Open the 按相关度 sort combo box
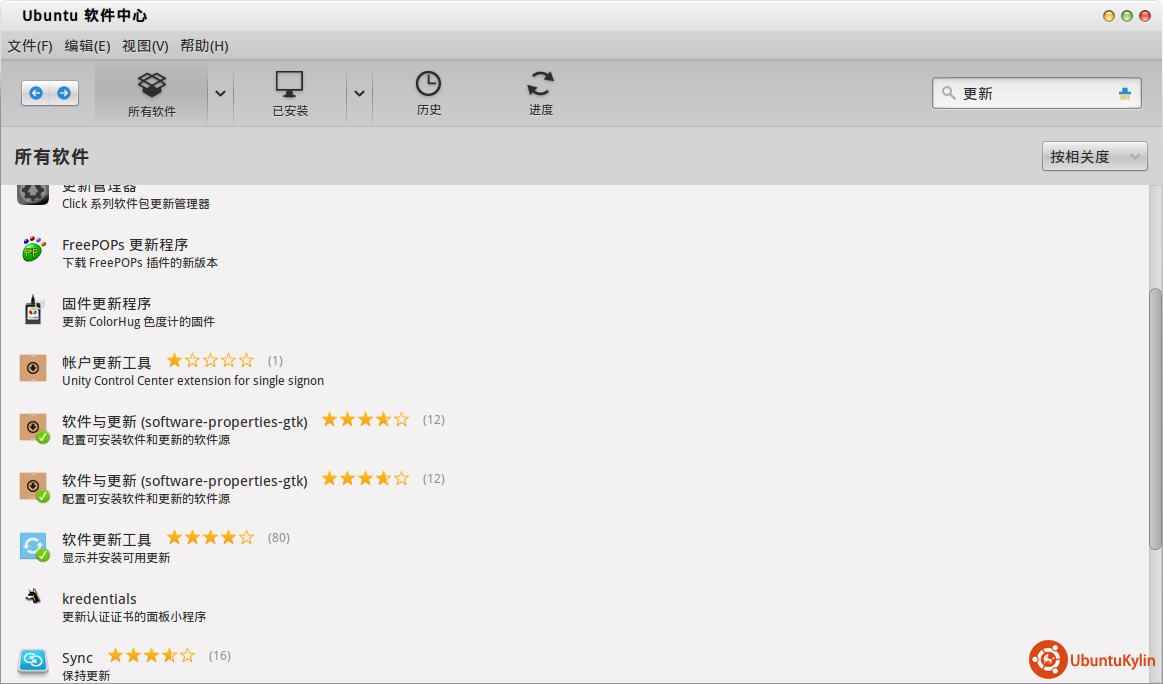Image resolution: width=1163 pixels, height=684 pixels. [x=1094, y=157]
